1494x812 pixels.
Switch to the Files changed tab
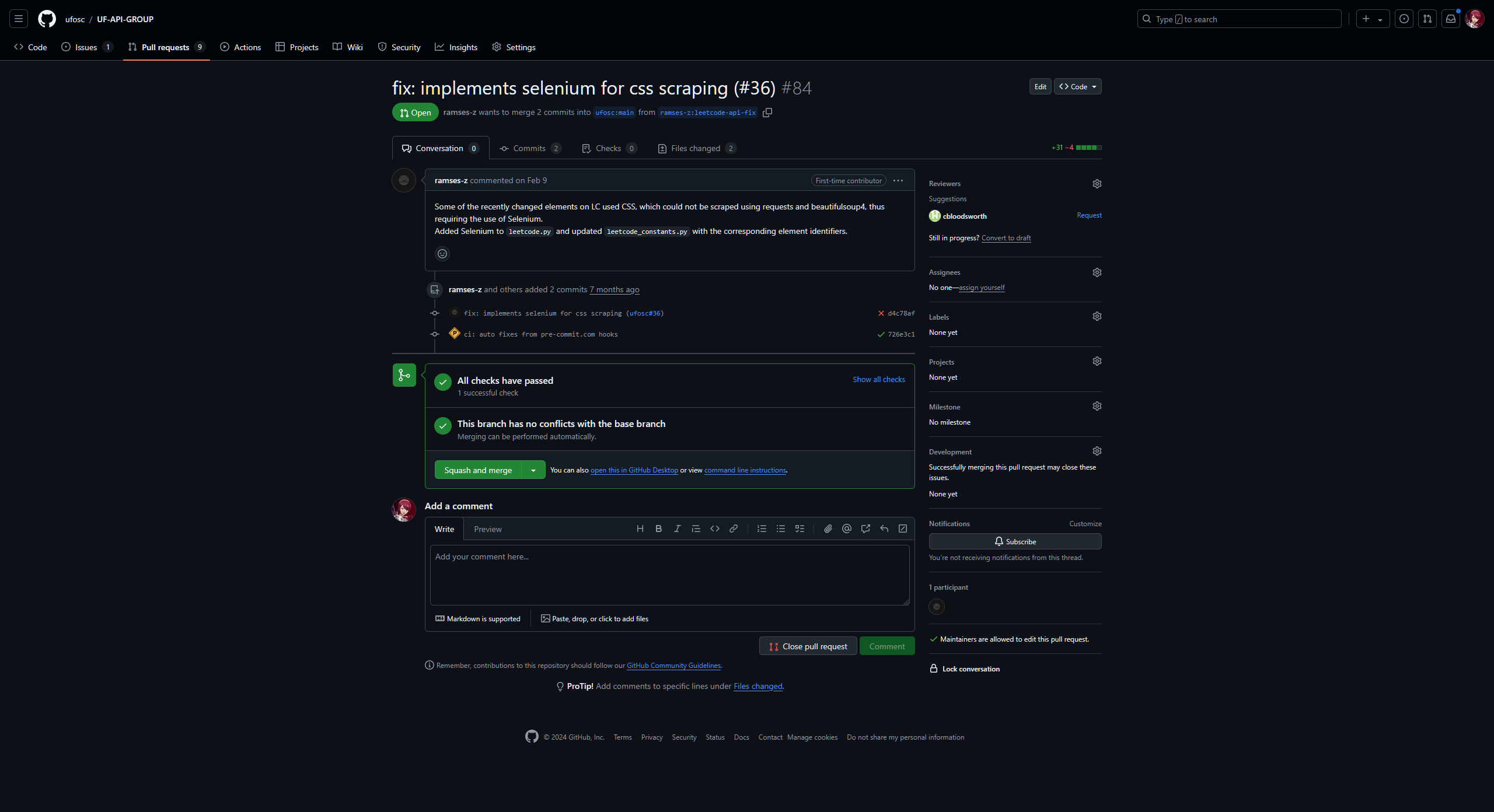(x=696, y=148)
